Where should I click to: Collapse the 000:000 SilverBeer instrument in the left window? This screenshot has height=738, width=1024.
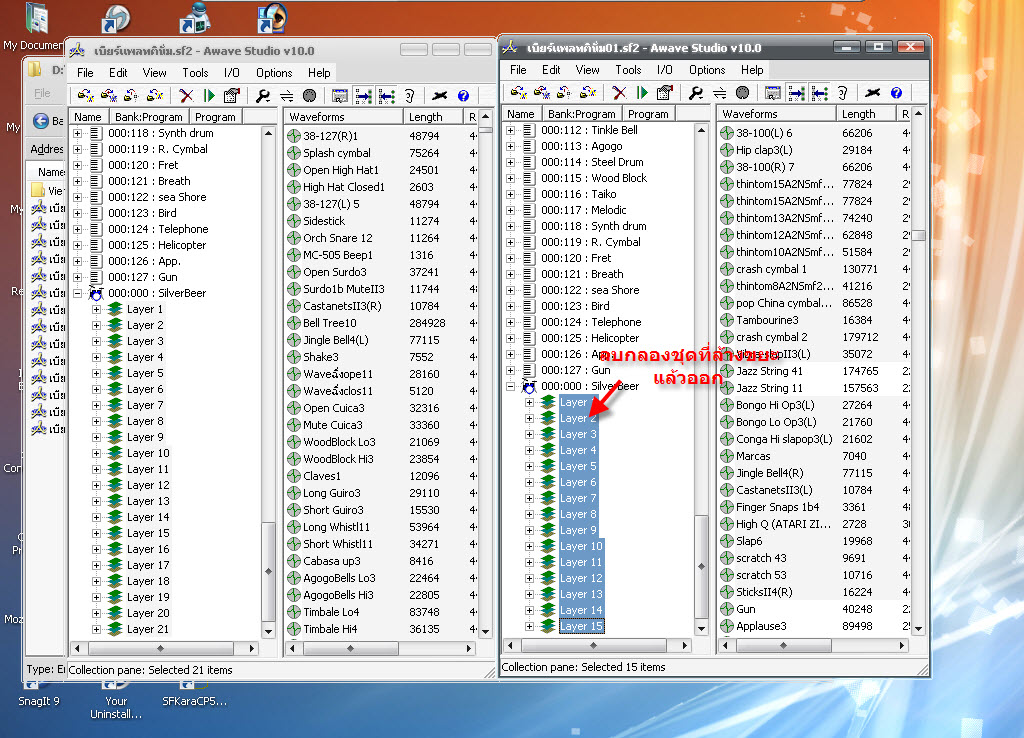[x=78, y=293]
